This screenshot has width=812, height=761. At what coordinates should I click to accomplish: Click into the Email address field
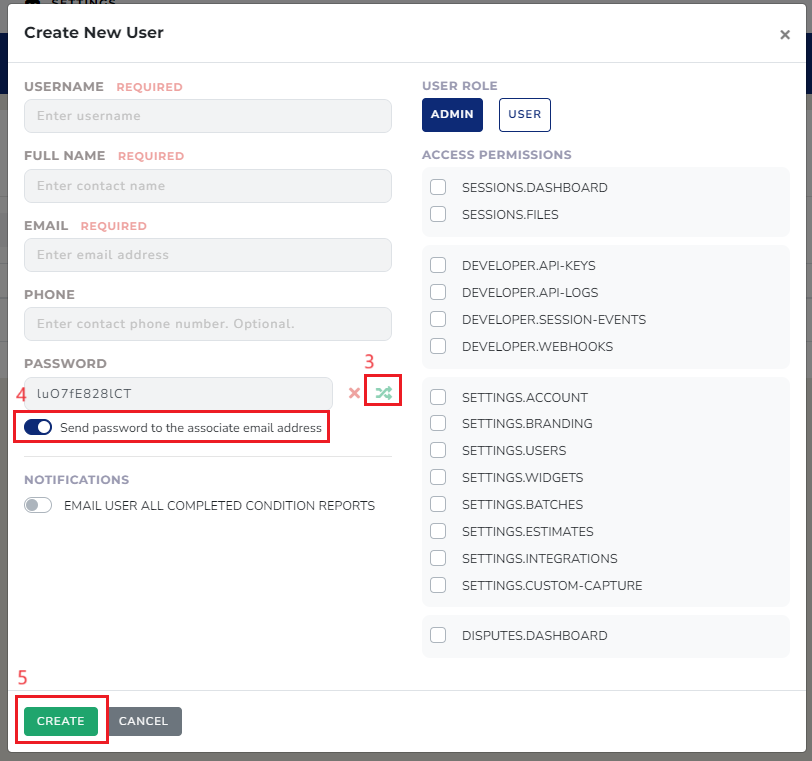(x=207, y=255)
